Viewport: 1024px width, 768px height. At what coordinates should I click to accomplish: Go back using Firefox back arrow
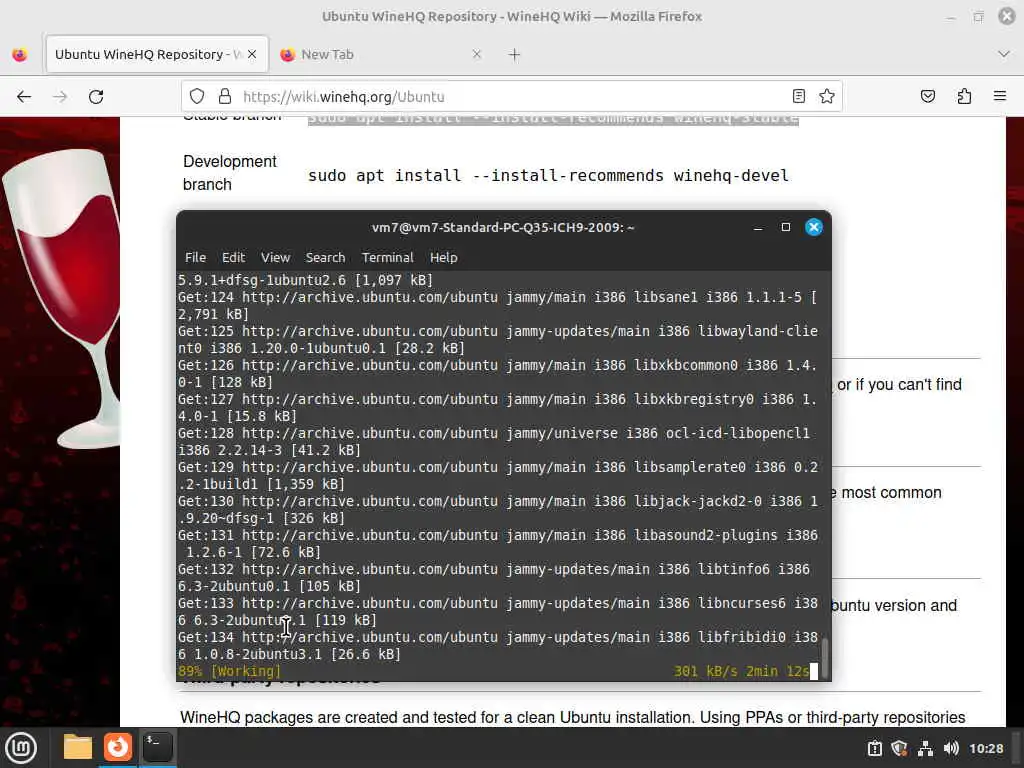(24, 97)
